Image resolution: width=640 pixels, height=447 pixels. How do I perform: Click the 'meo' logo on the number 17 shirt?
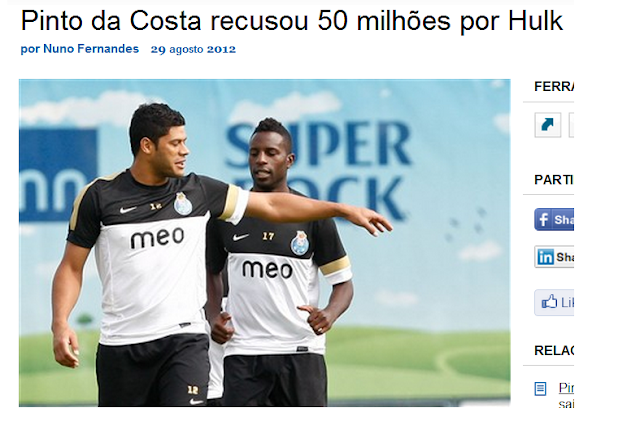point(267,269)
